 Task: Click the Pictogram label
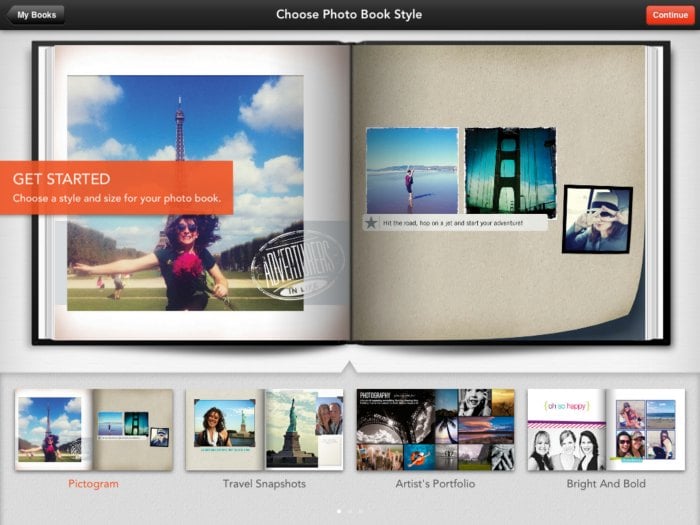click(x=93, y=484)
